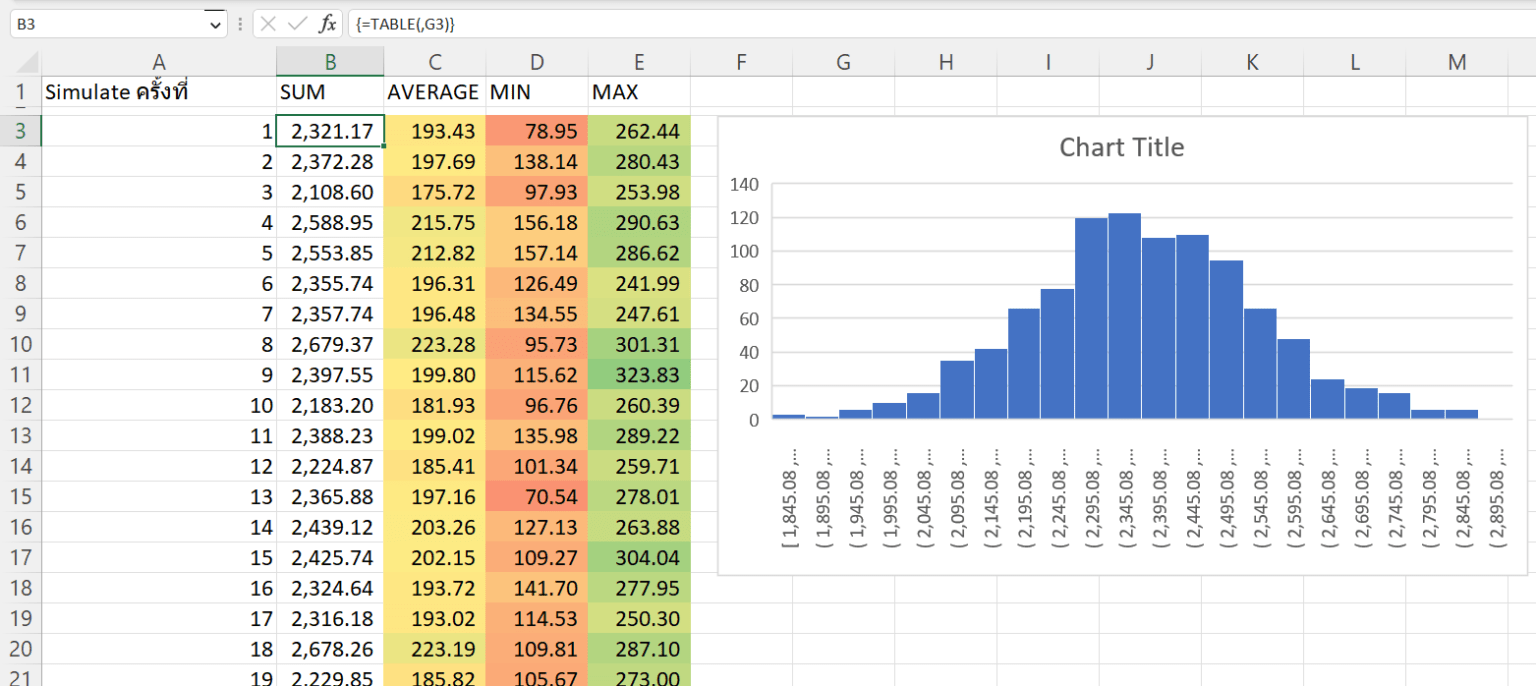Screen dimensions: 1536x686
Task: Select column C header above AVERAGE
Action: click(434, 61)
